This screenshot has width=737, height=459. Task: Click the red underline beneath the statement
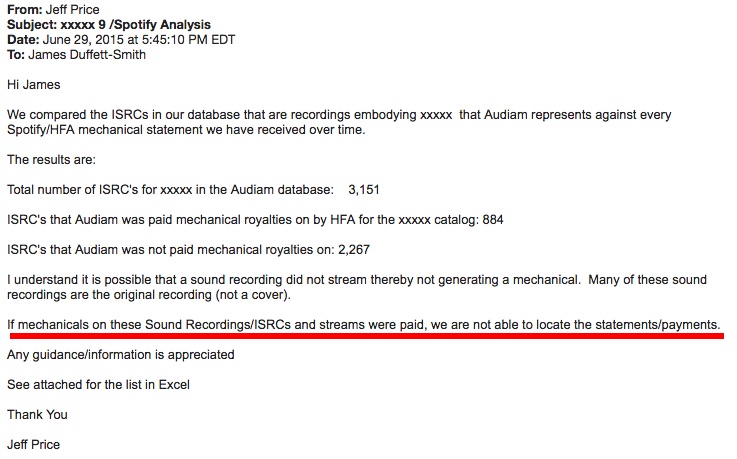(x=367, y=336)
